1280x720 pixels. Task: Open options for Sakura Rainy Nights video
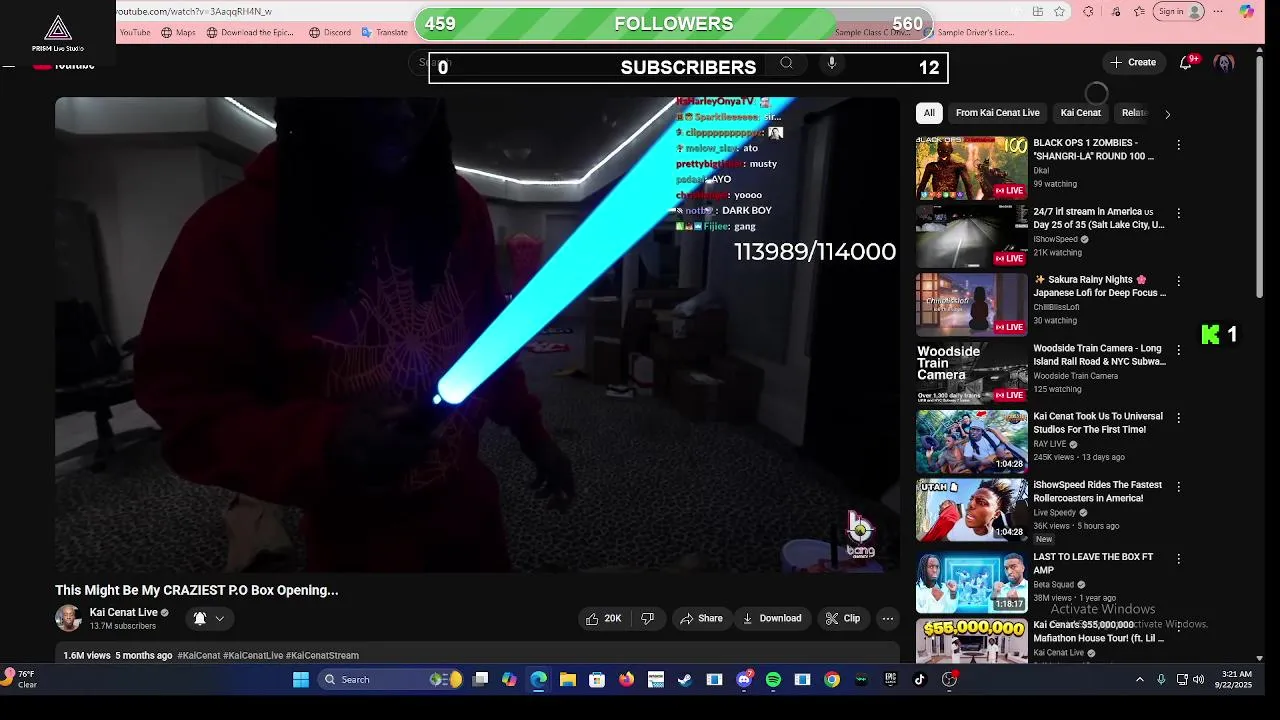click(x=1178, y=281)
